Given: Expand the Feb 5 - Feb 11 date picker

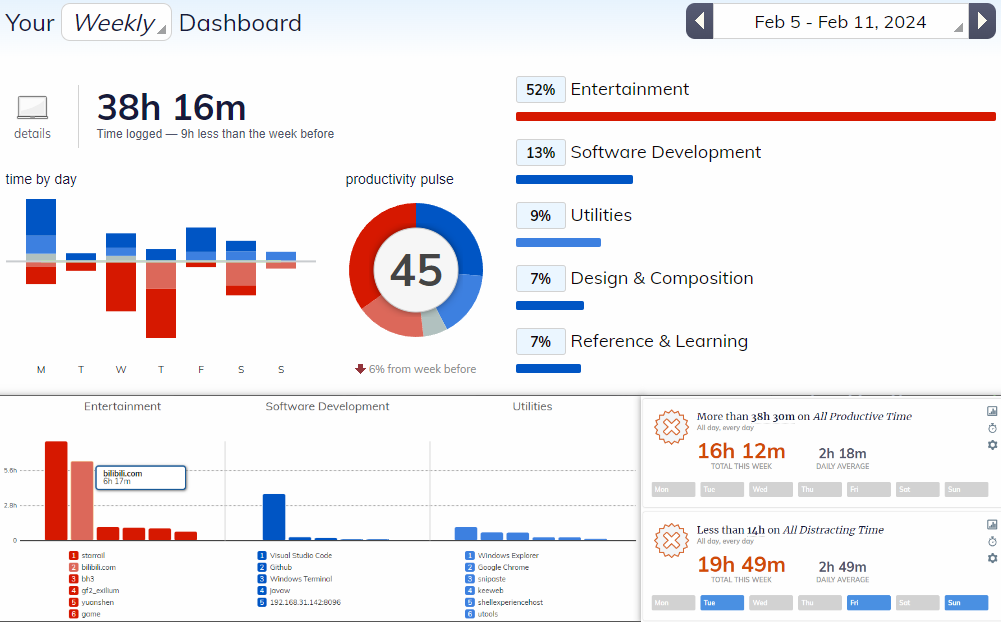Looking at the screenshot, I should pyautogui.click(x=840, y=22).
